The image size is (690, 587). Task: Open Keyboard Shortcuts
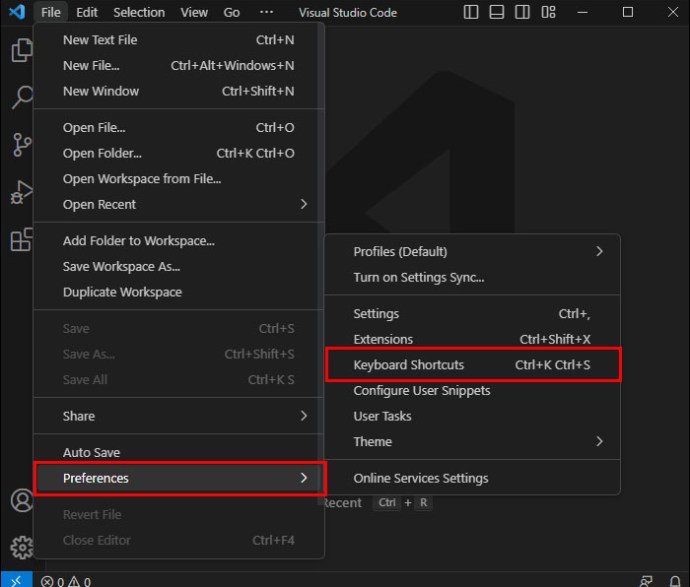pyautogui.click(x=473, y=365)
